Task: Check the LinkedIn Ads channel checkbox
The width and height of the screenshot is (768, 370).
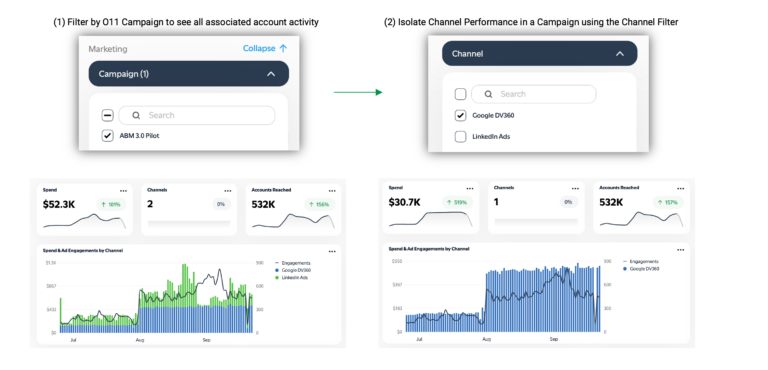Action: [460, 137]
